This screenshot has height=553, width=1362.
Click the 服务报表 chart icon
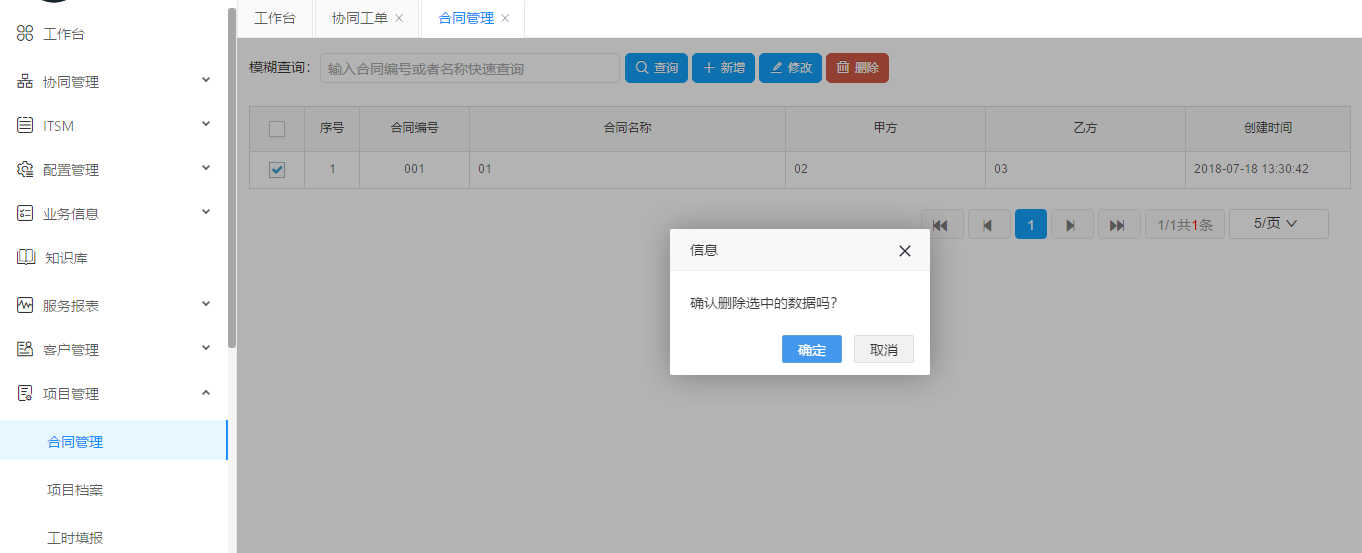[x=25, y=306]
